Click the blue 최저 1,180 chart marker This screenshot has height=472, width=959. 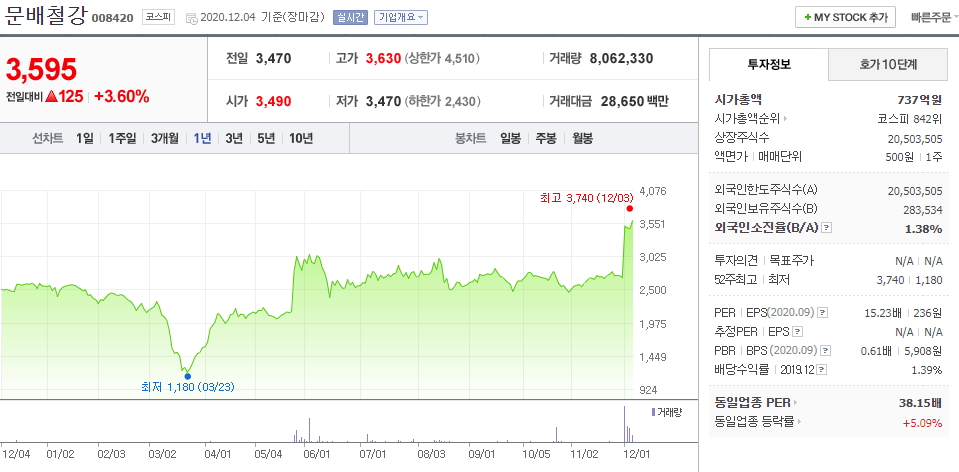(187, 377)
